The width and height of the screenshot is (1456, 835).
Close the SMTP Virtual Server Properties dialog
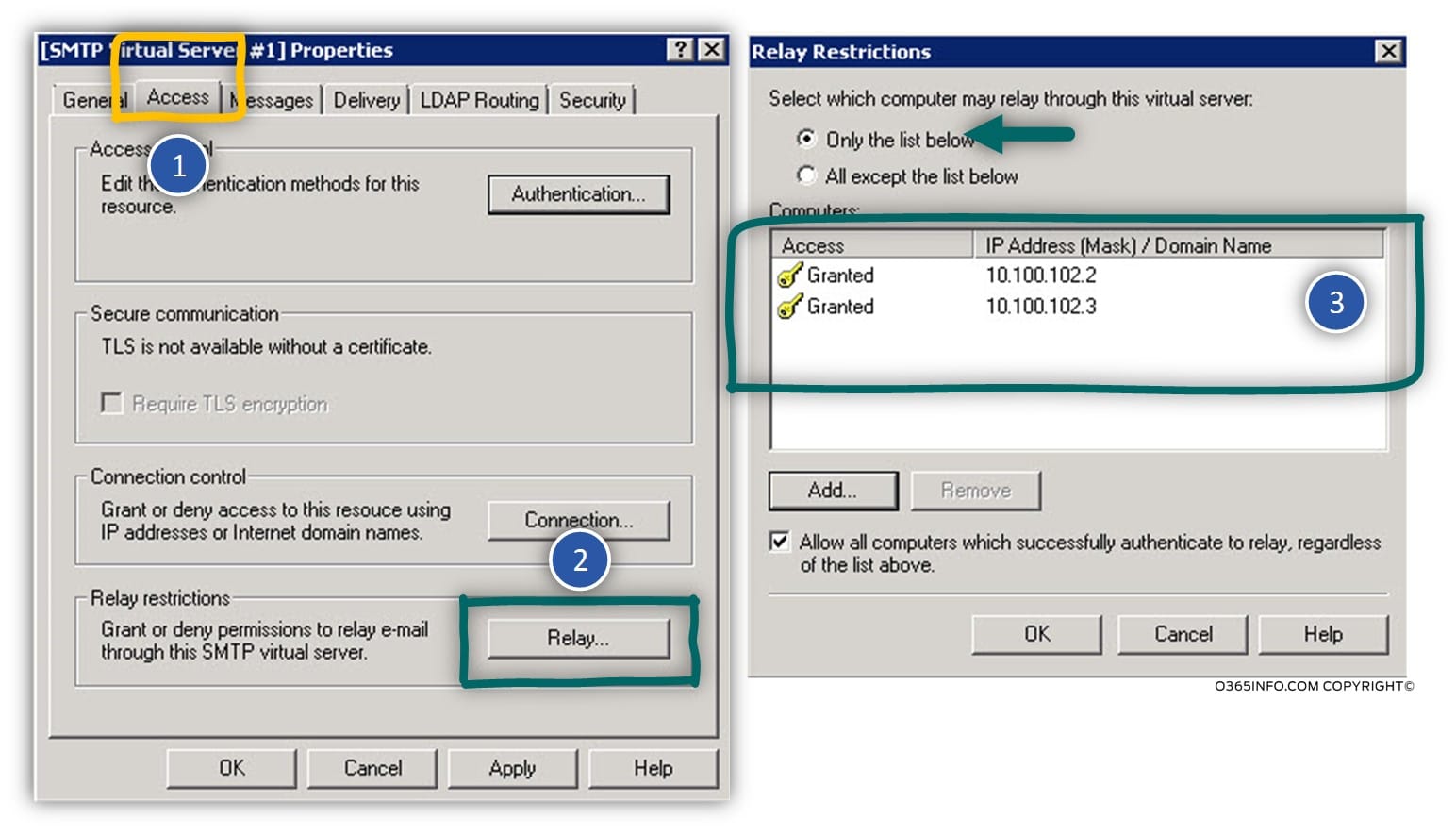coord(713,50)
